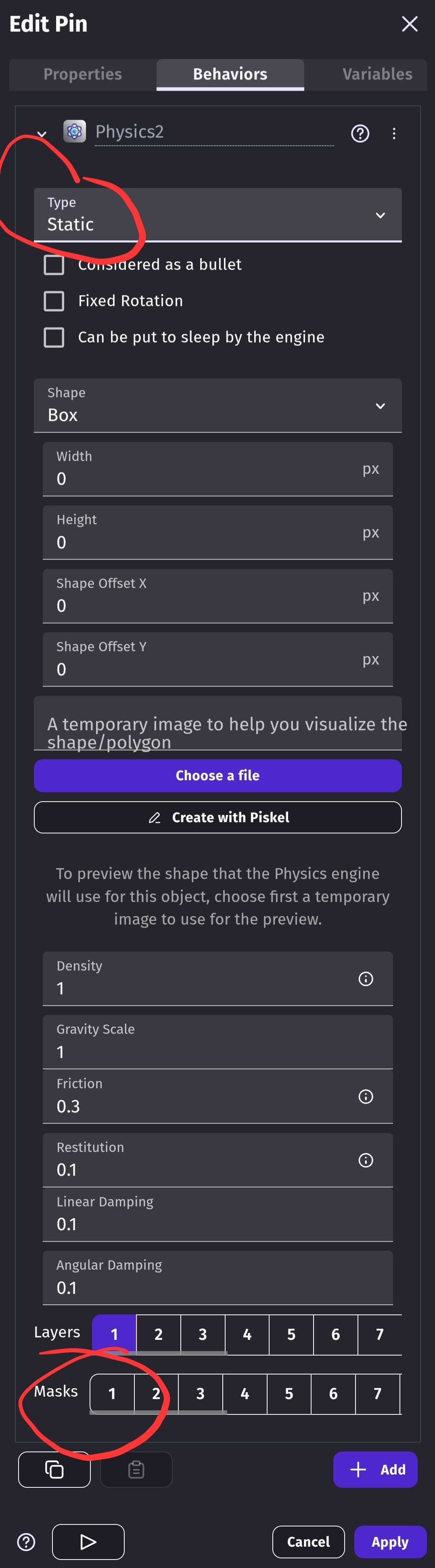Click the copy behaviors icon button
This screenshot has height=1568, width=435.
tap(54, 1469)
